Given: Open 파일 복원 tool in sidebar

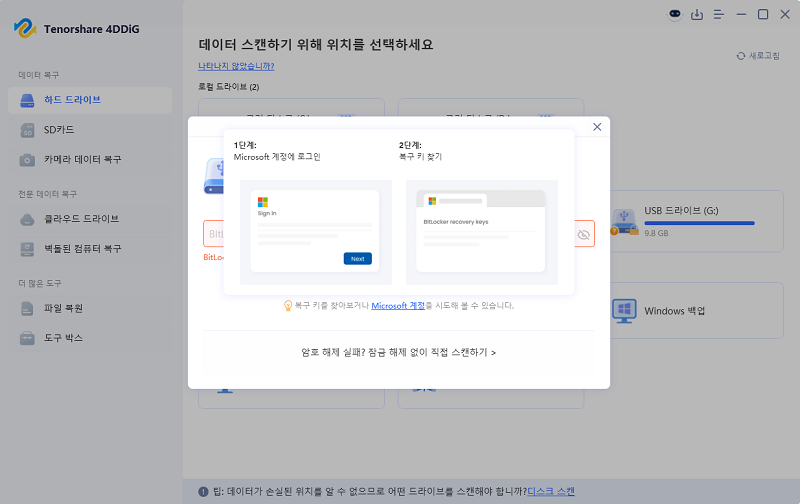Looking at the screenshot, I should coord(90,308).
